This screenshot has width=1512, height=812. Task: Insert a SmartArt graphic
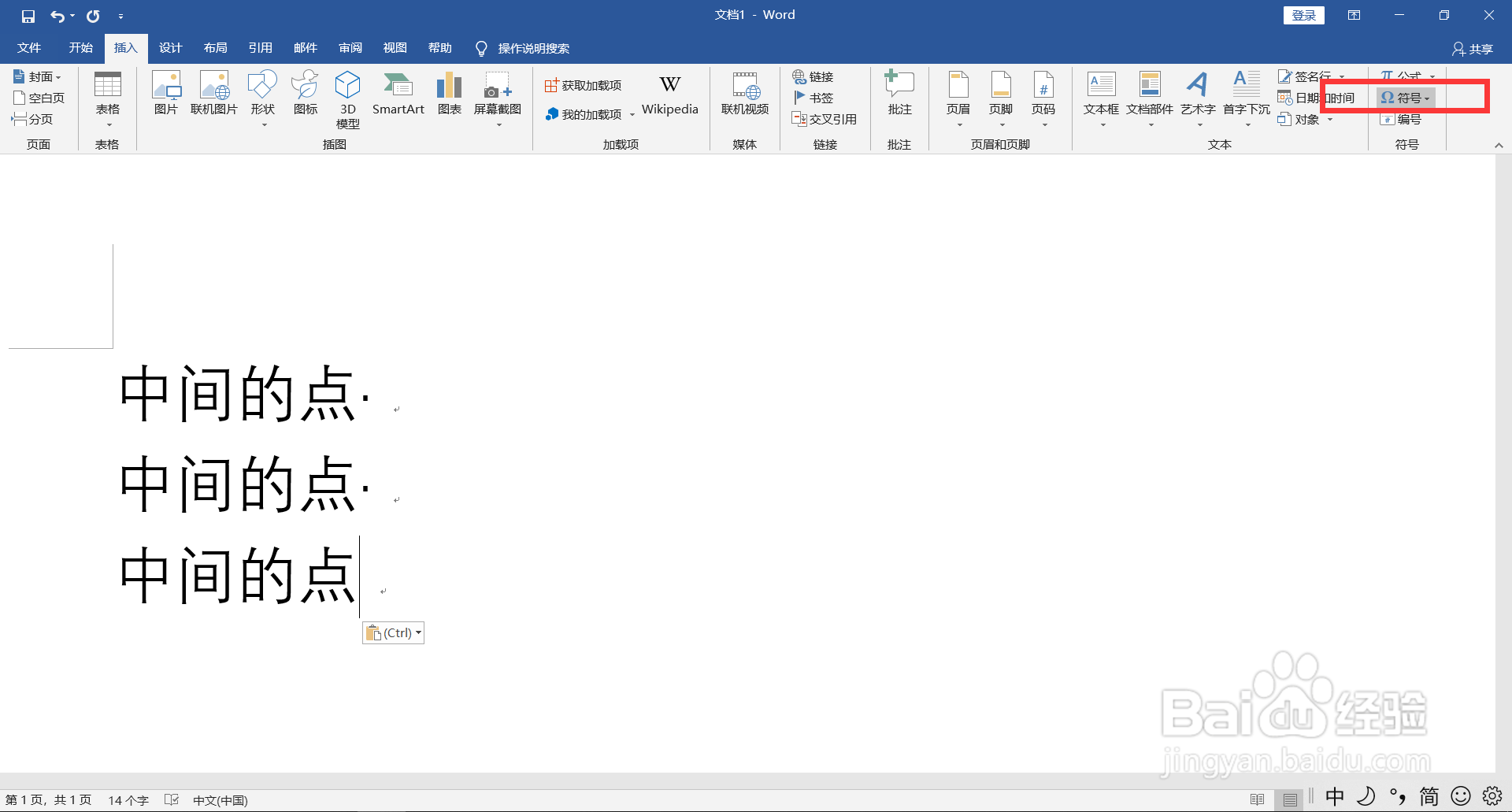pyautogui.click(x=398, y=93)
